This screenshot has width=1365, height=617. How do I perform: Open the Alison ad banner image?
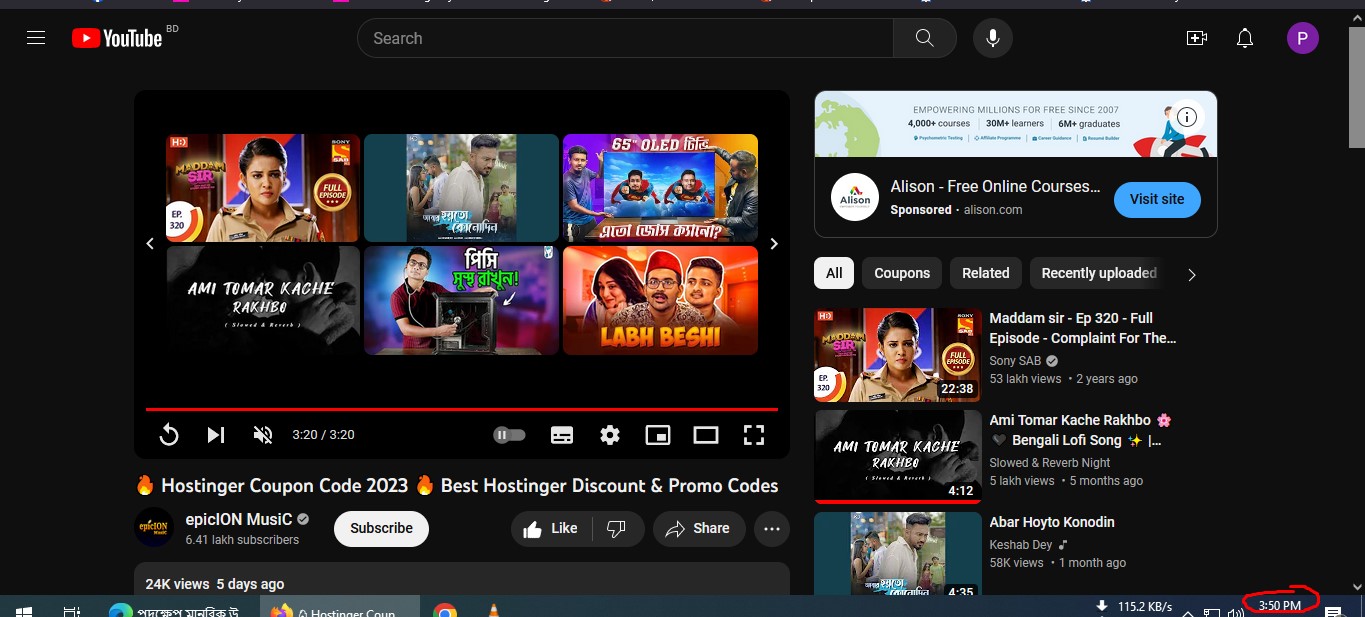pos(1015,124)
